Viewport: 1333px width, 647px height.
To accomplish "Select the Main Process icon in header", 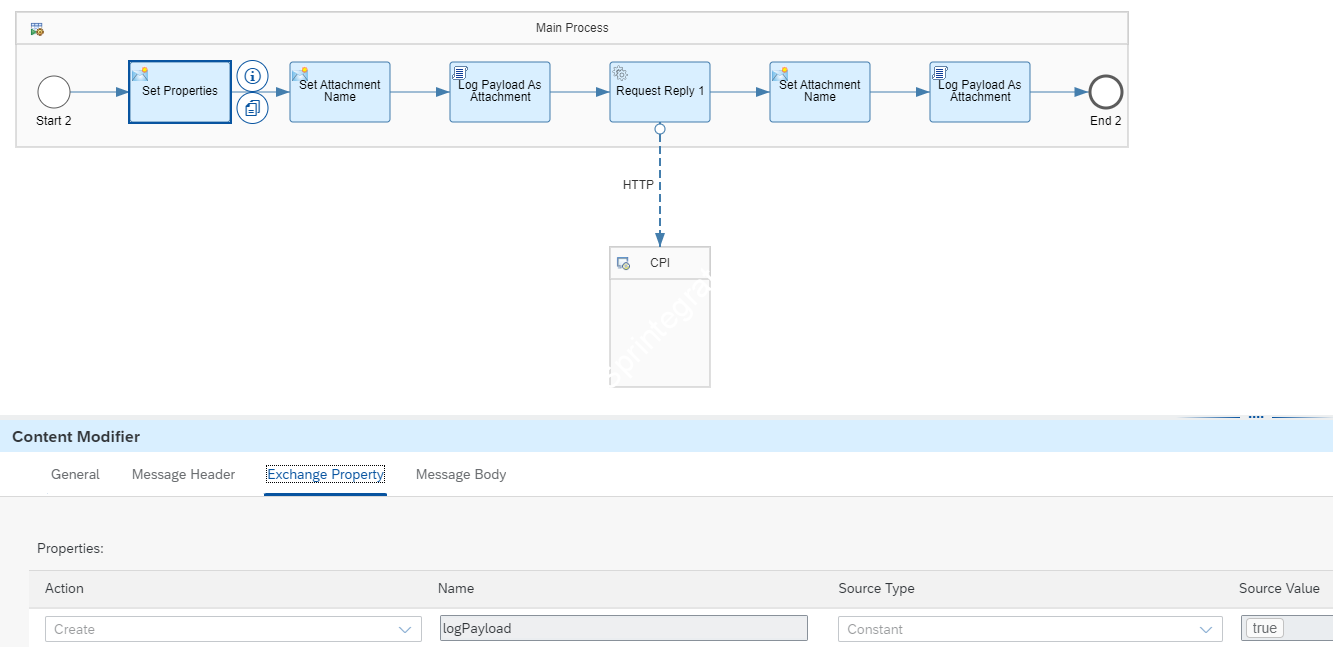I will click(37, 29).
